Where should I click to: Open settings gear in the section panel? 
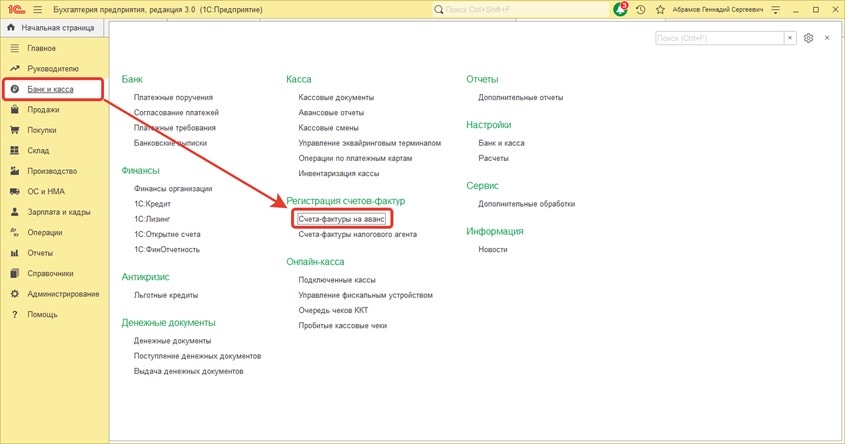tap(808, 38)
